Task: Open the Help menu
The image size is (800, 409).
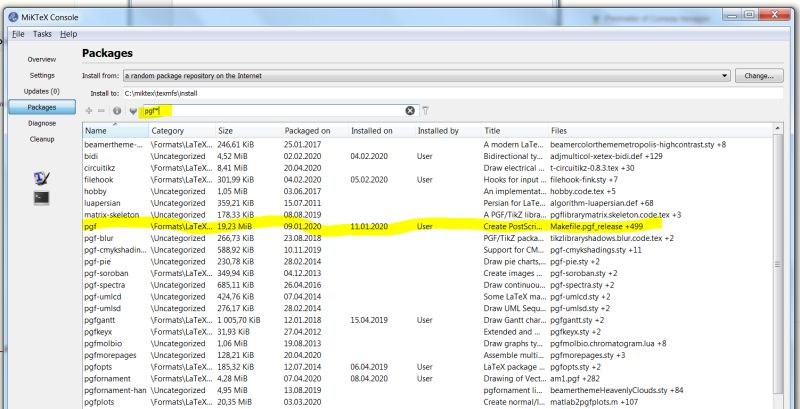Action: pos(68,34)
